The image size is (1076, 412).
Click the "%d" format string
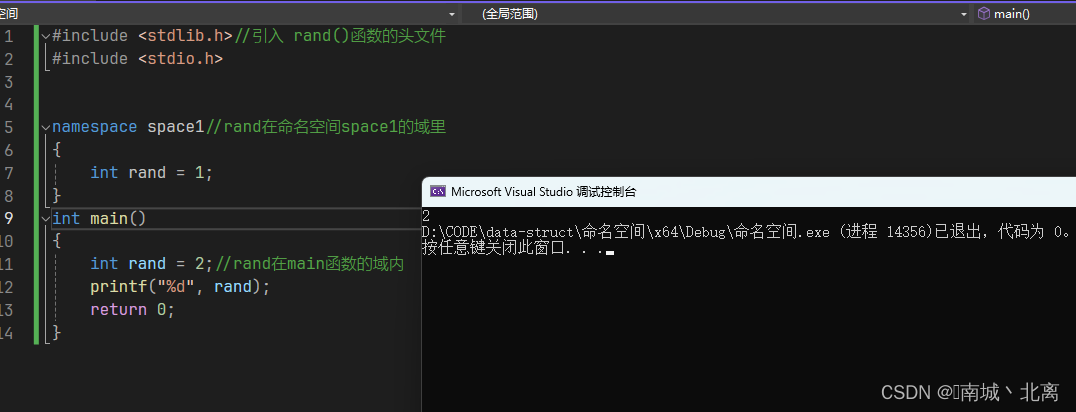(x=176, y=286)
